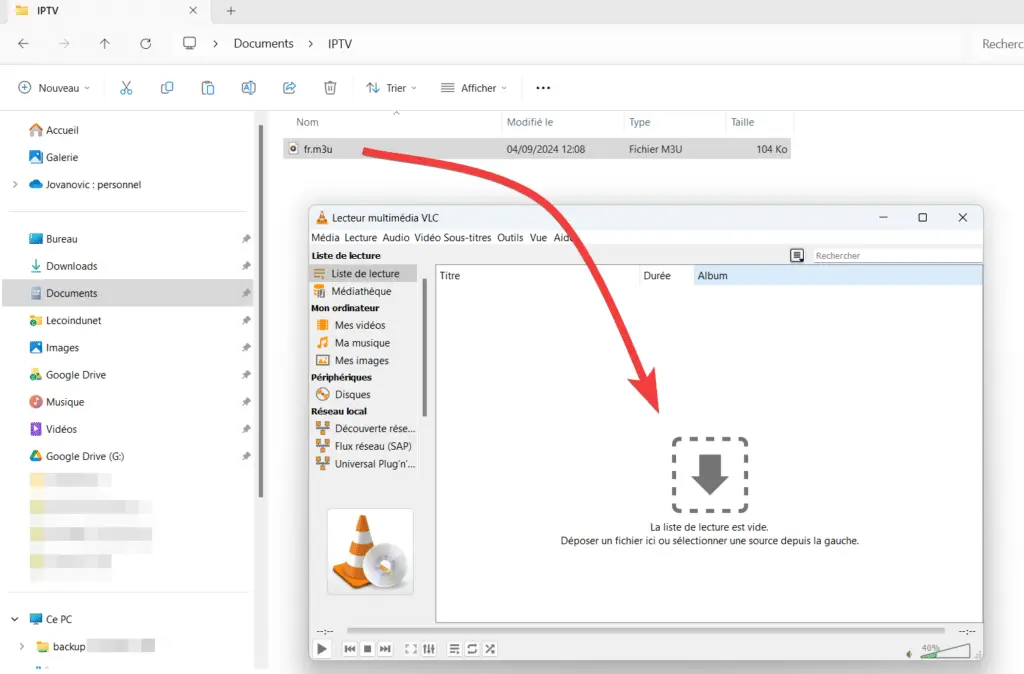Open VLC extended settings equalizer icon
The height and width of the screenshot is (674, 1024).
pyautogui.click(x=429, y=649)
